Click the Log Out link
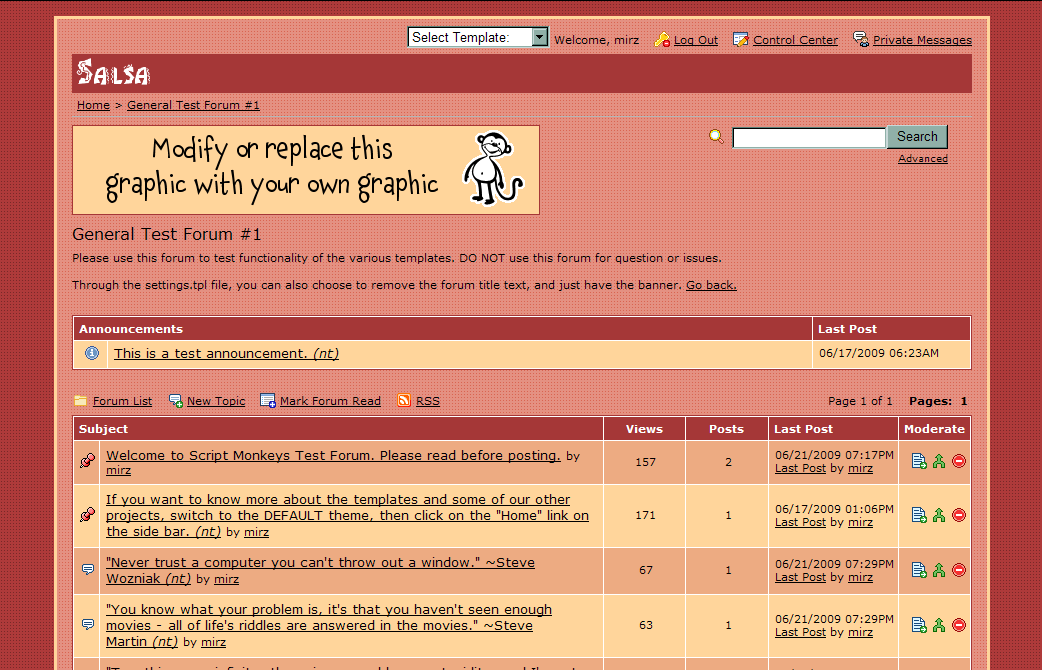Screen dimensions: 1042x670 696,40
